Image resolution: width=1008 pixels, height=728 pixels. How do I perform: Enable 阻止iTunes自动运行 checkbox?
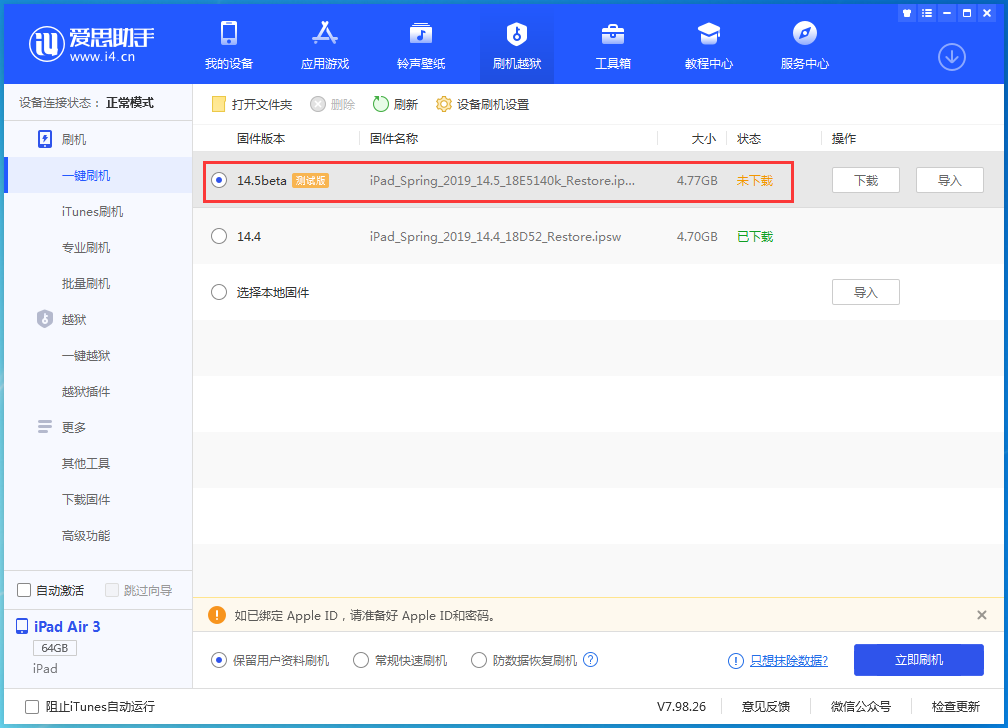pos(32,707)
